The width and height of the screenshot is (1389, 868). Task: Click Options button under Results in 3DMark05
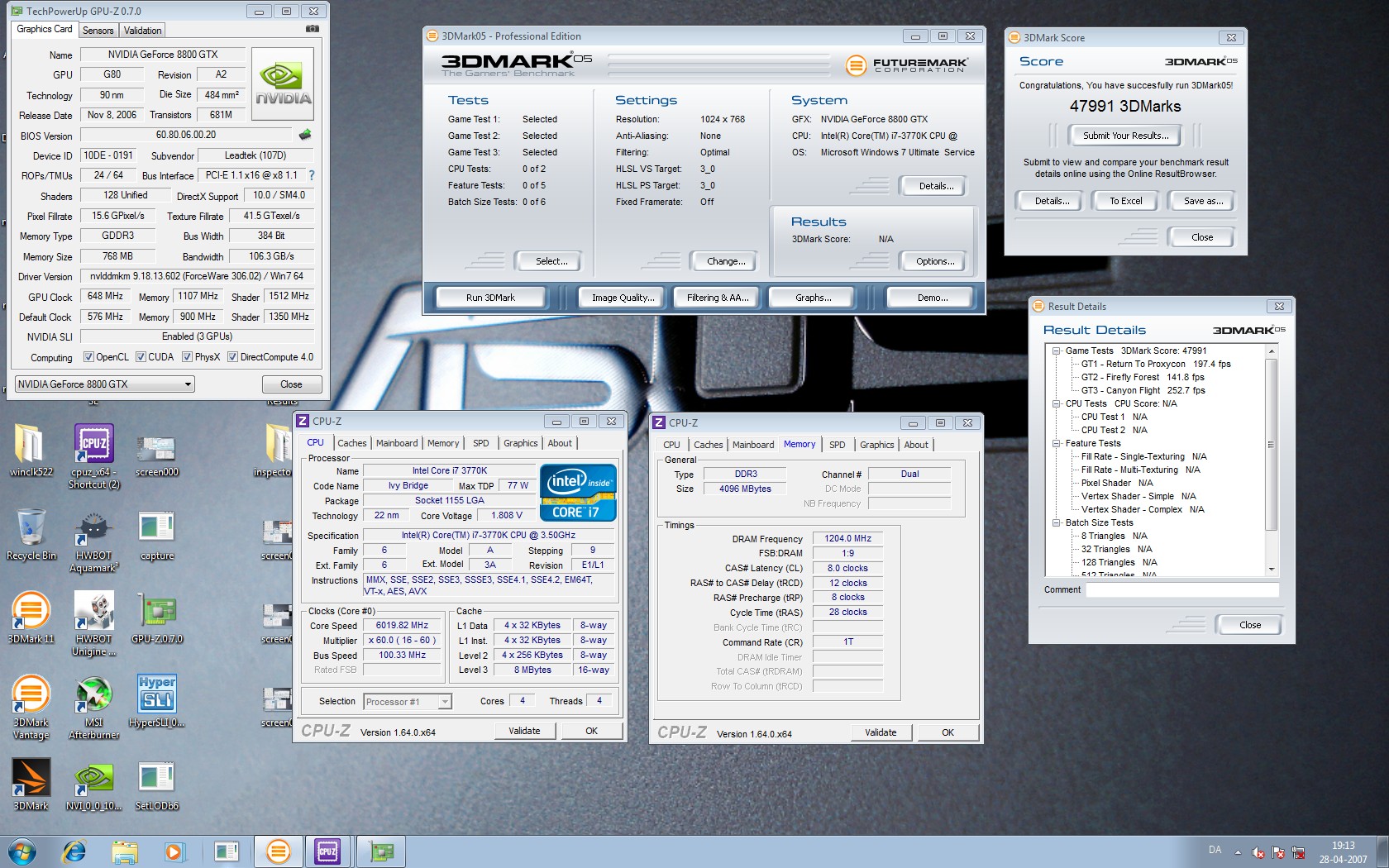[934, 261]
